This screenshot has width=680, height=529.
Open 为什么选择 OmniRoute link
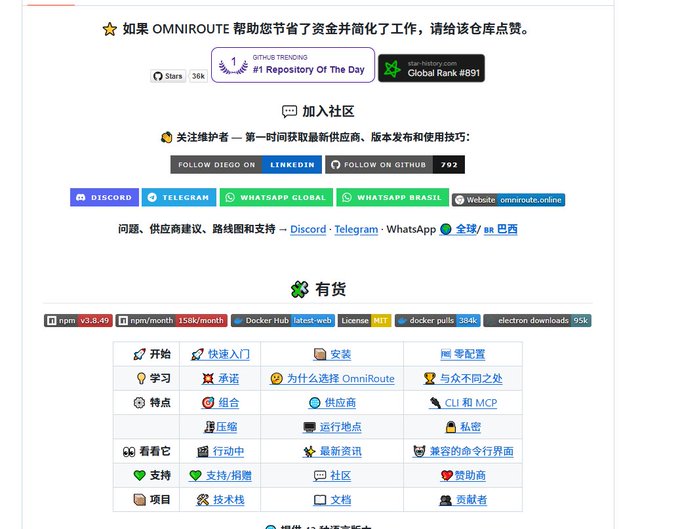[332, 379]
